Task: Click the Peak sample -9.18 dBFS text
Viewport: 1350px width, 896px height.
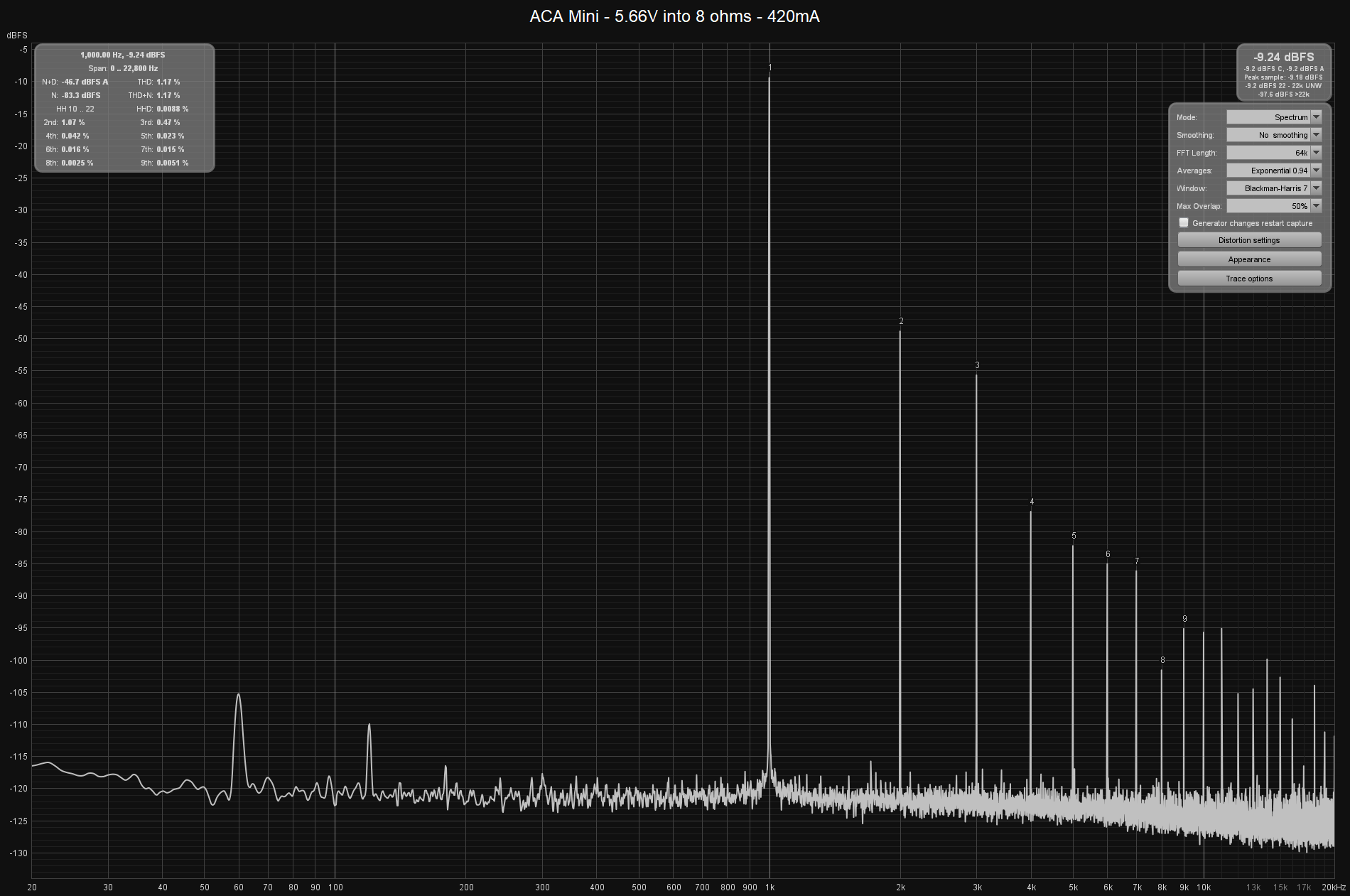Action: [1284, 77]
